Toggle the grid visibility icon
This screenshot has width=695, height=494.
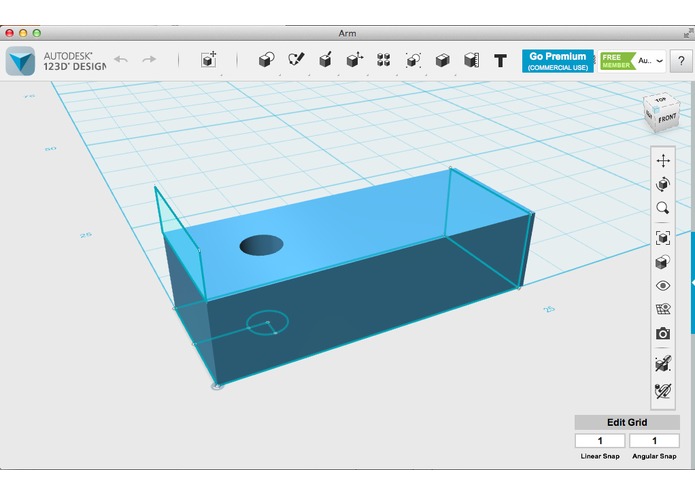tap(663, 309)
